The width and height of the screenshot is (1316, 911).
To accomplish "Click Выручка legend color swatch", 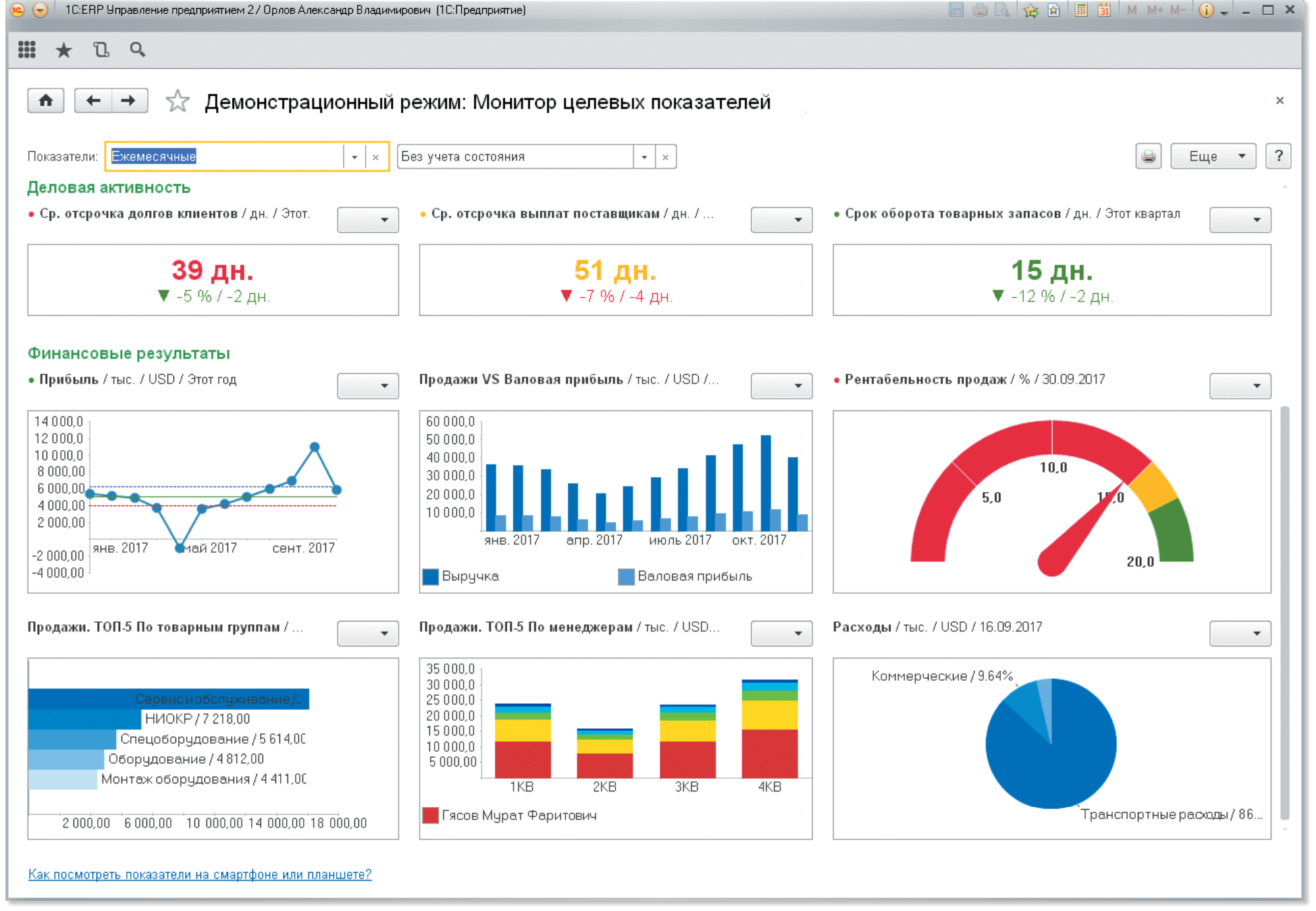I will pyautogui.click(x=430, y=577).
